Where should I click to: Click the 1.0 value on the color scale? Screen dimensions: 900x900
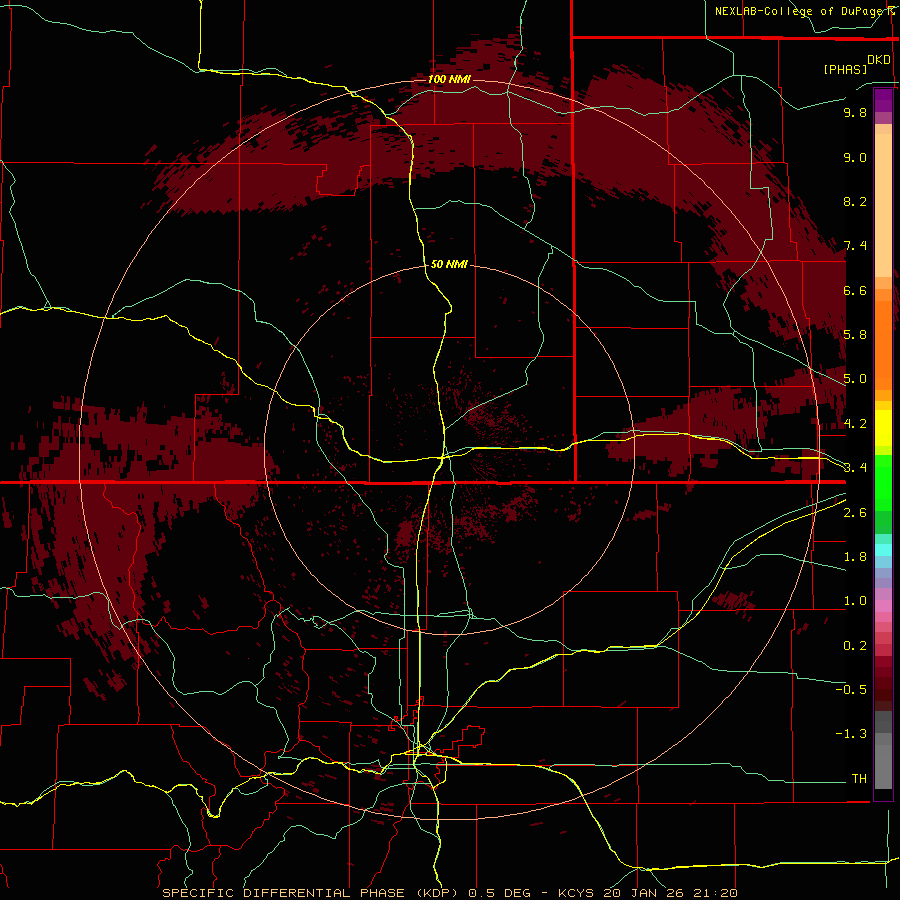click(855, 601)
